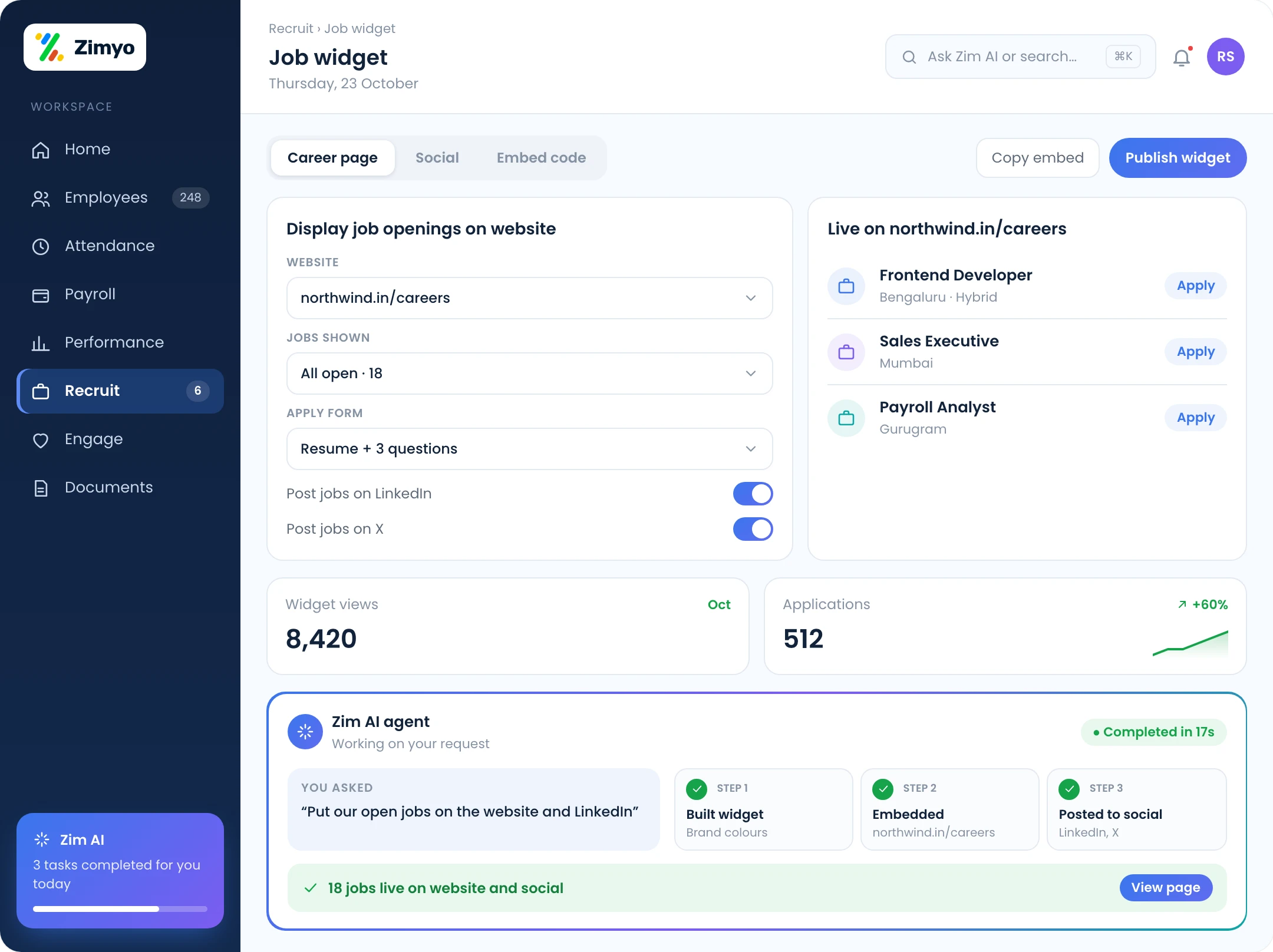Viewport: 1273px width, 952px height.
Task: Click the Step 1 Built widget card
Action: tap(763, 809)
